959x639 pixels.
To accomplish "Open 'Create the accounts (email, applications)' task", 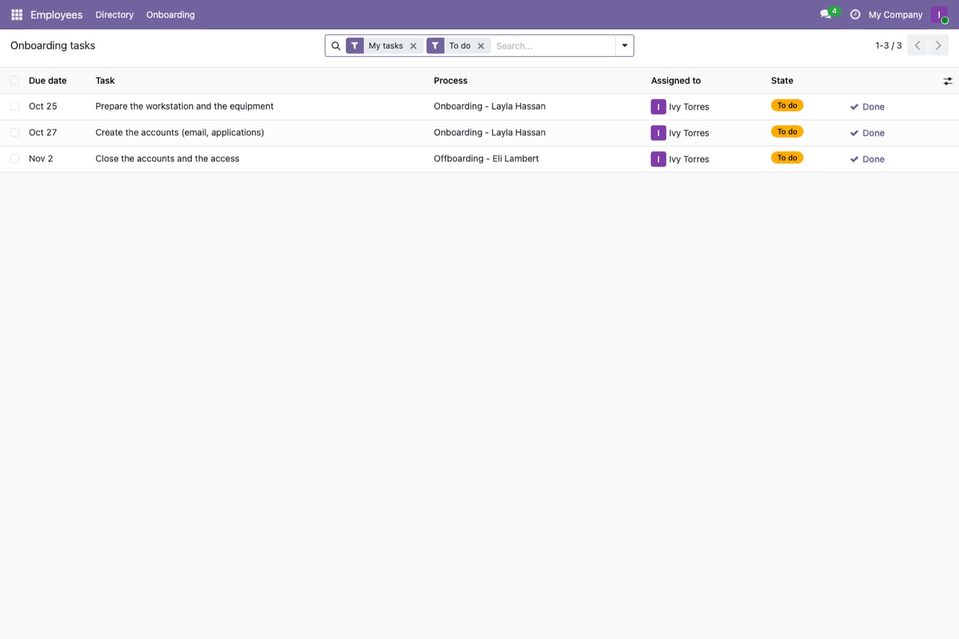I will 180,133.
